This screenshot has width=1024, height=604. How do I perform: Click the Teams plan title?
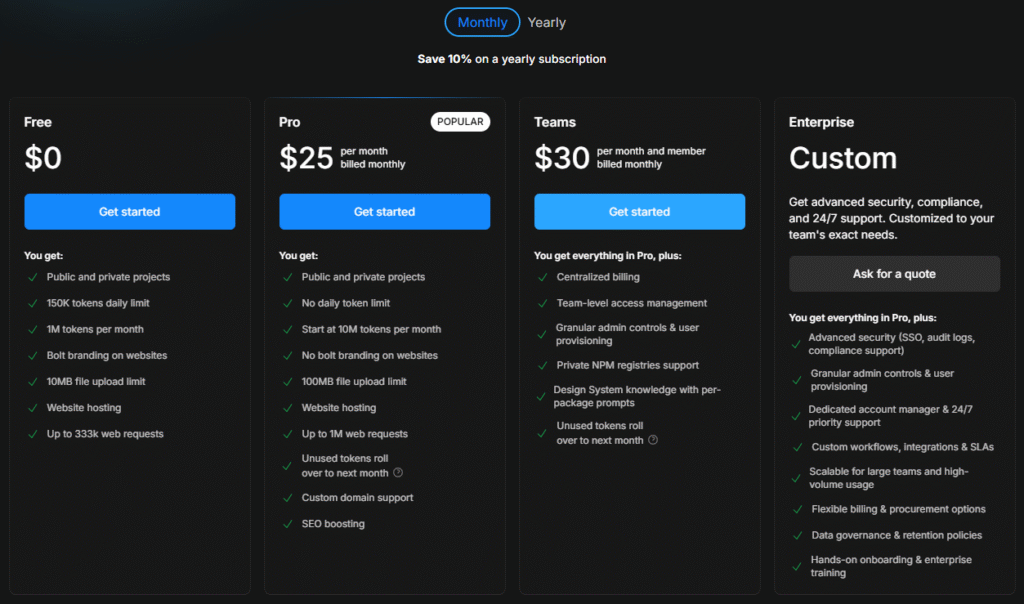click(x=555, y=122)
